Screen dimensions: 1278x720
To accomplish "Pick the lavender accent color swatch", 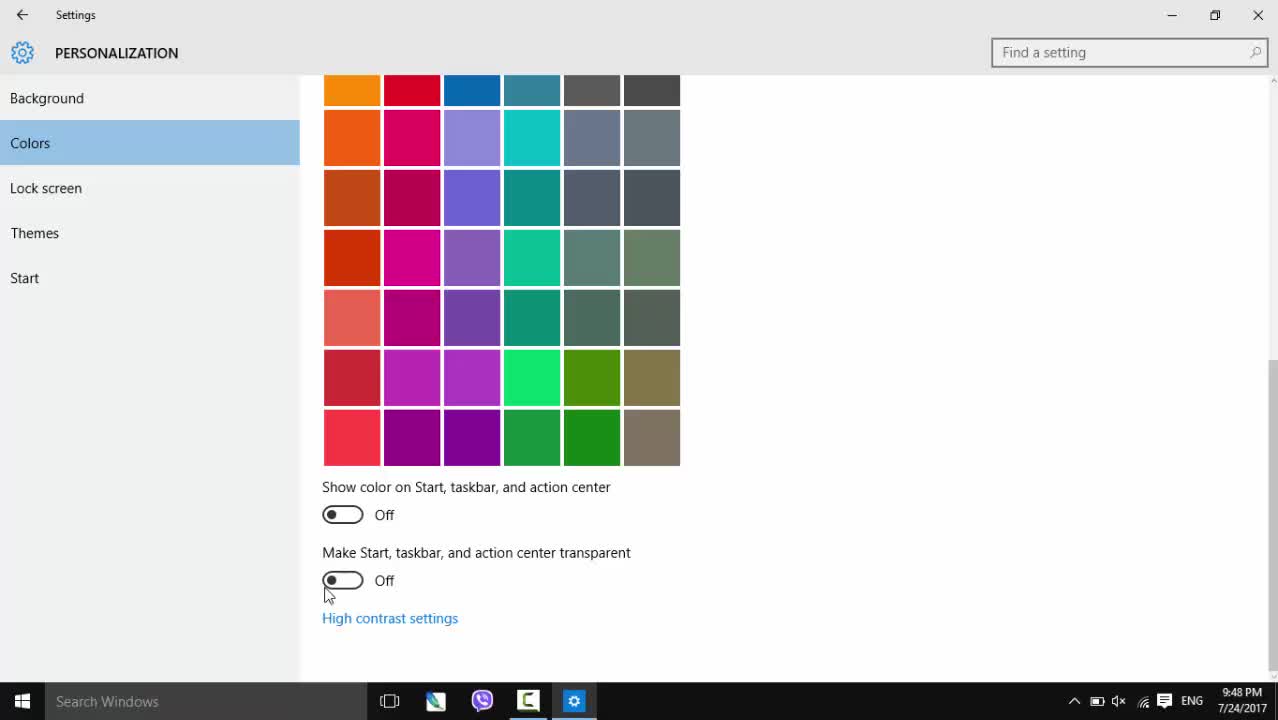I will pyautogui.click(x=472, y=138).
